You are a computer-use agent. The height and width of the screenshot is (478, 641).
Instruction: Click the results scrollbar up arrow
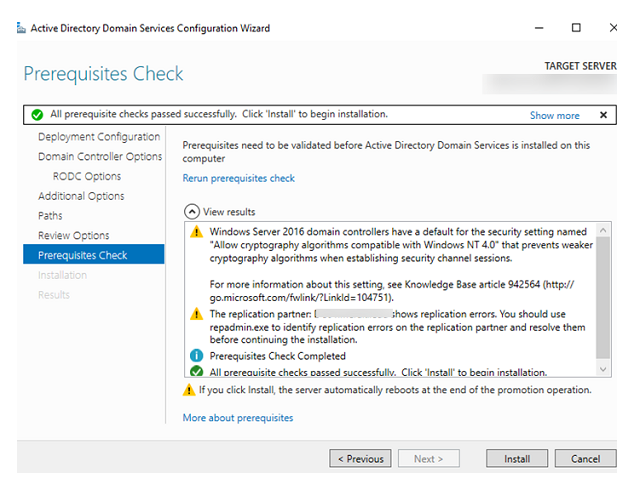click(603, 230)
